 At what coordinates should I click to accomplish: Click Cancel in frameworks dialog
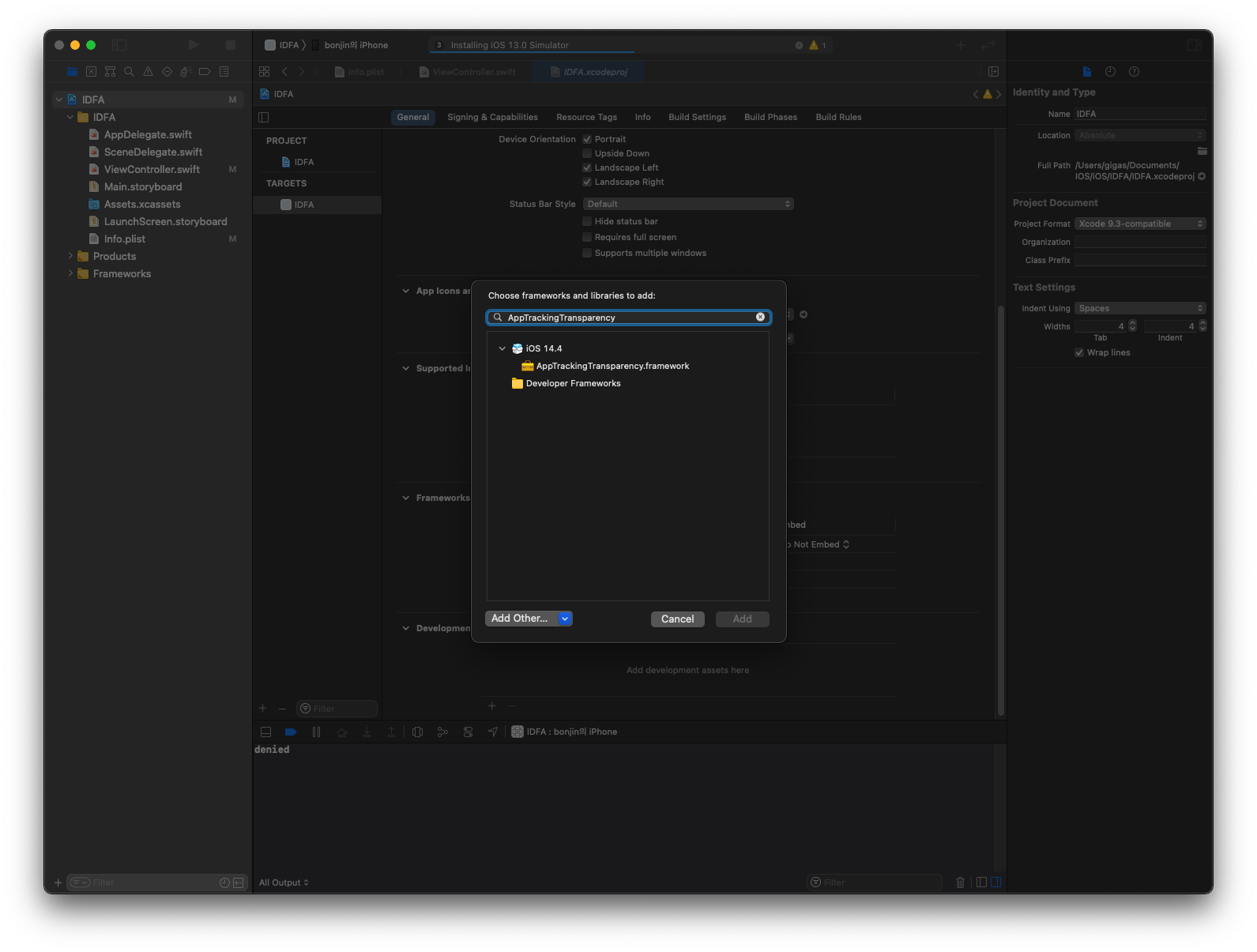click(677, 619)
